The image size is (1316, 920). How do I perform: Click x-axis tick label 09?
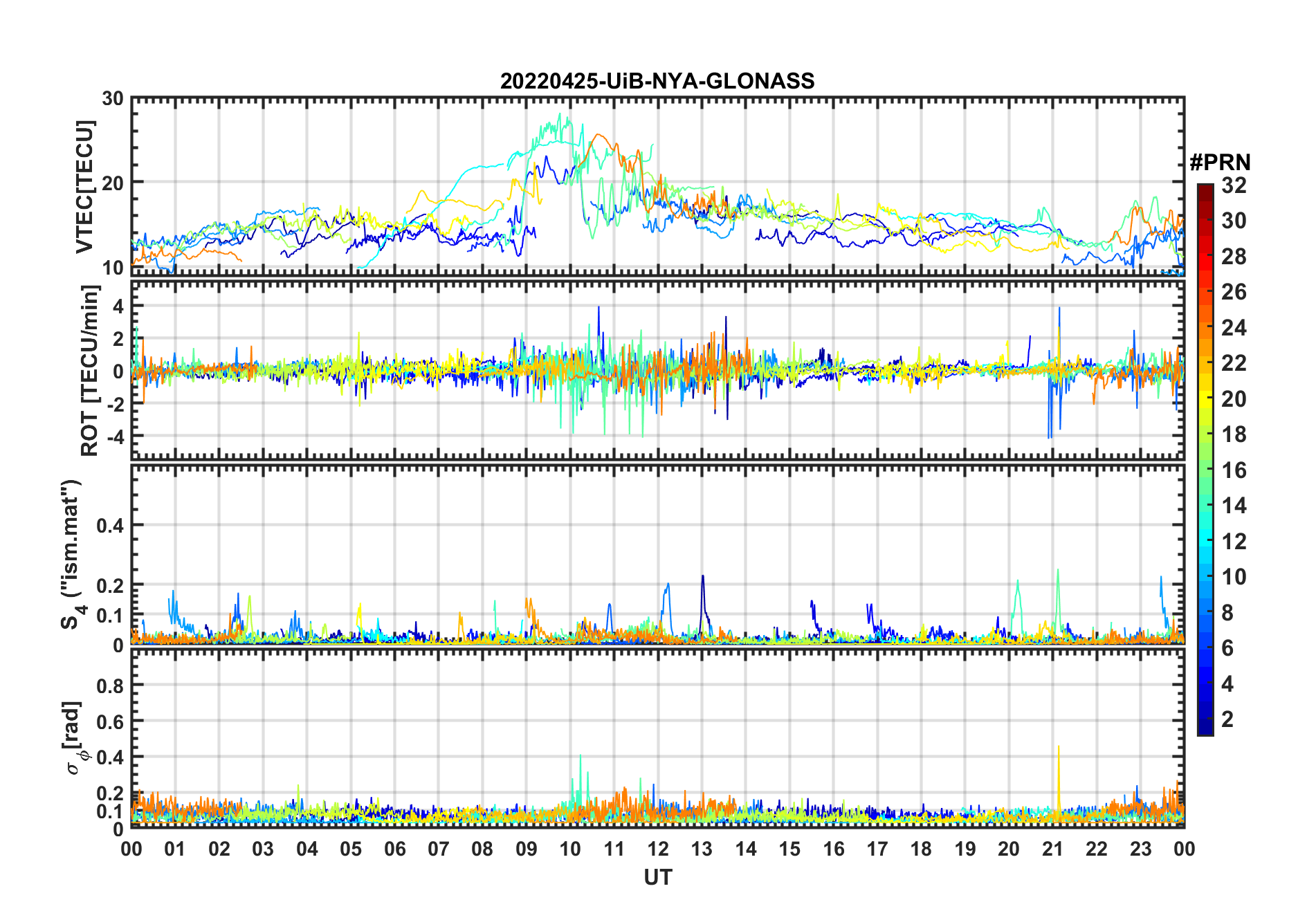click(526, 849)
